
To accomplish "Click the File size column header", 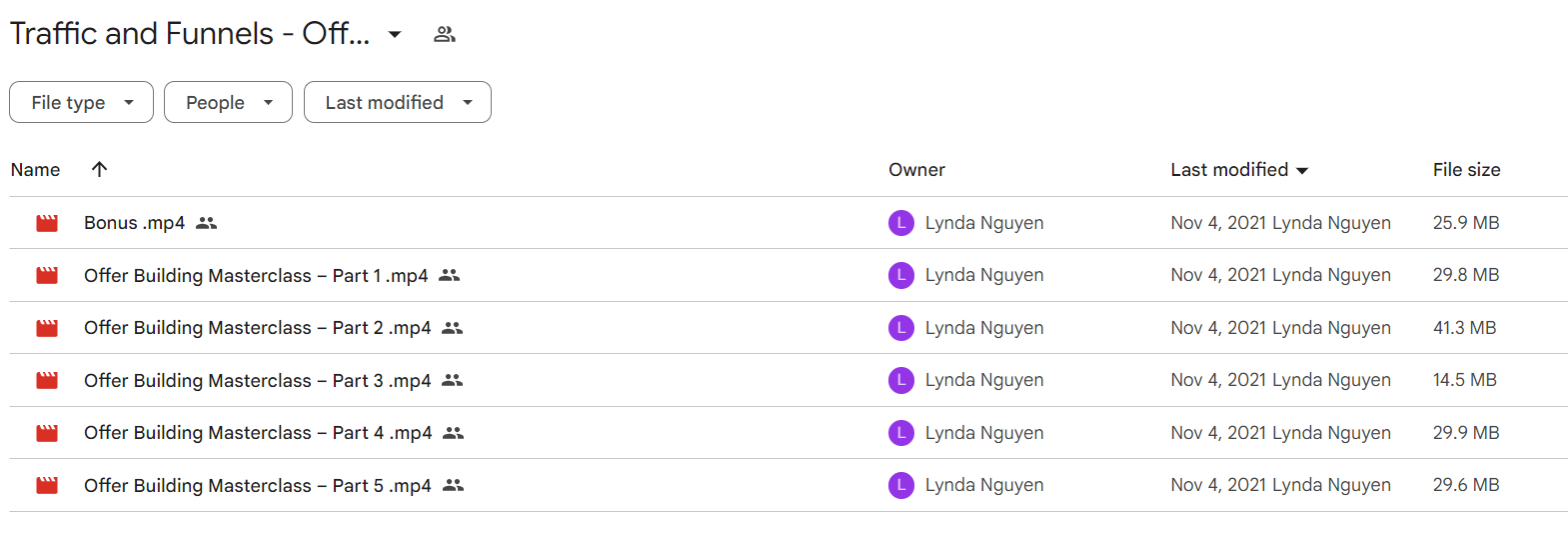I will tap(1466, 170).
